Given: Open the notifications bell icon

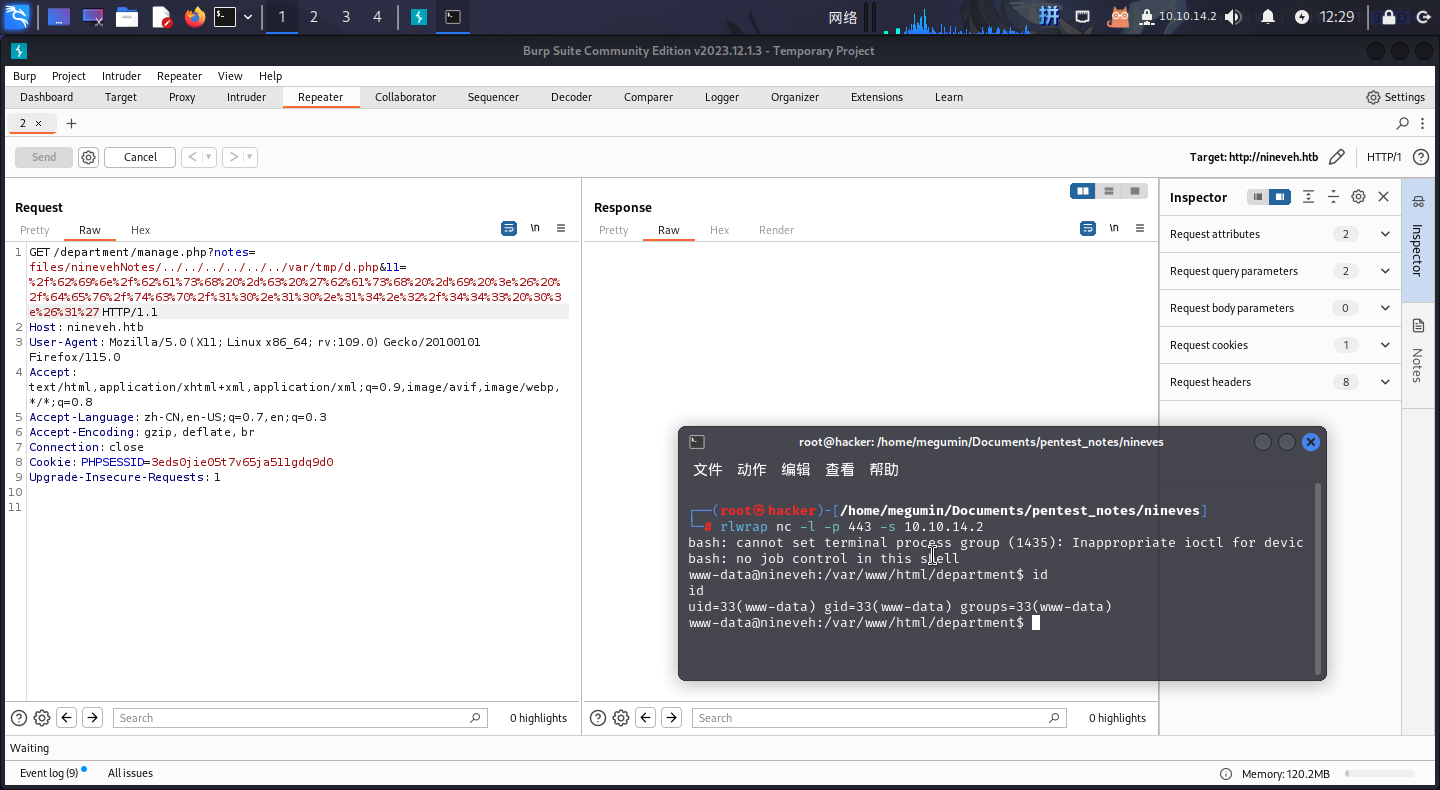Looking at the screenshot, I should tap(1268, 16).
